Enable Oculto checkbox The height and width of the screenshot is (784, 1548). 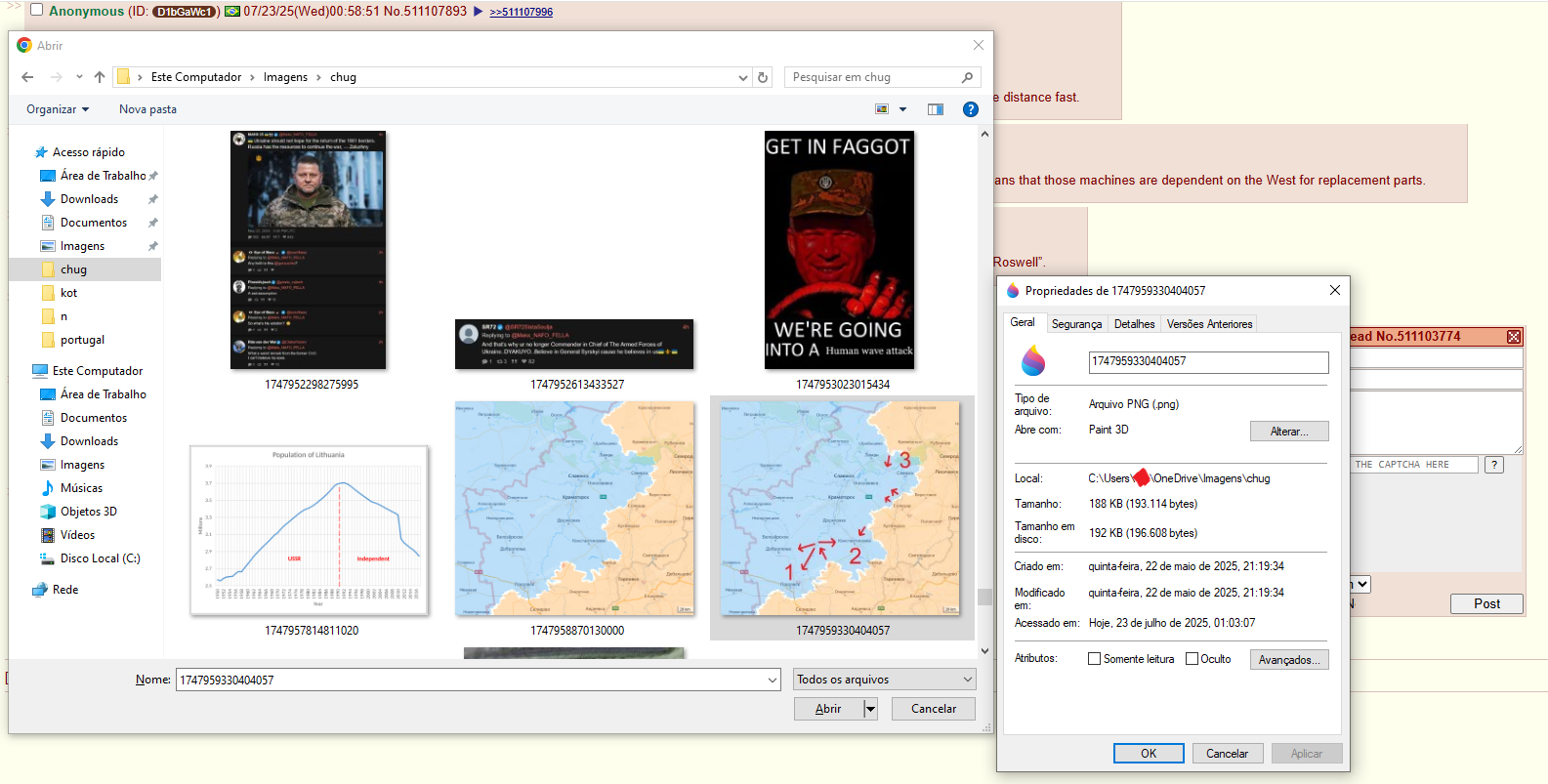(x=1192, y=659)
